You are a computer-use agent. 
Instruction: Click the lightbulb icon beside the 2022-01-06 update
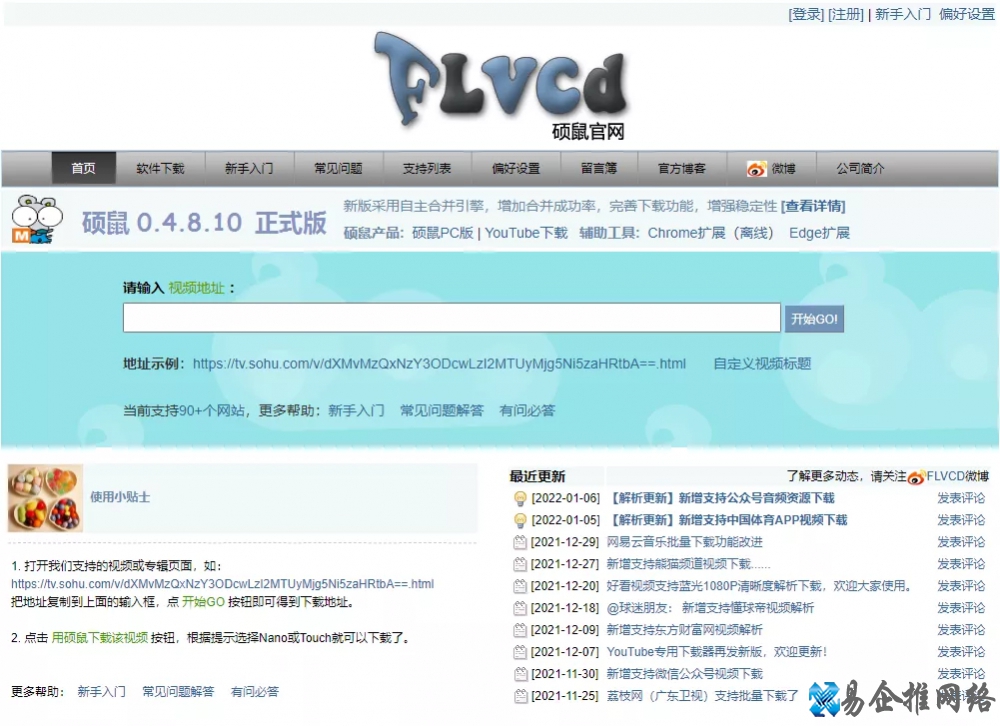pos(522,498)
